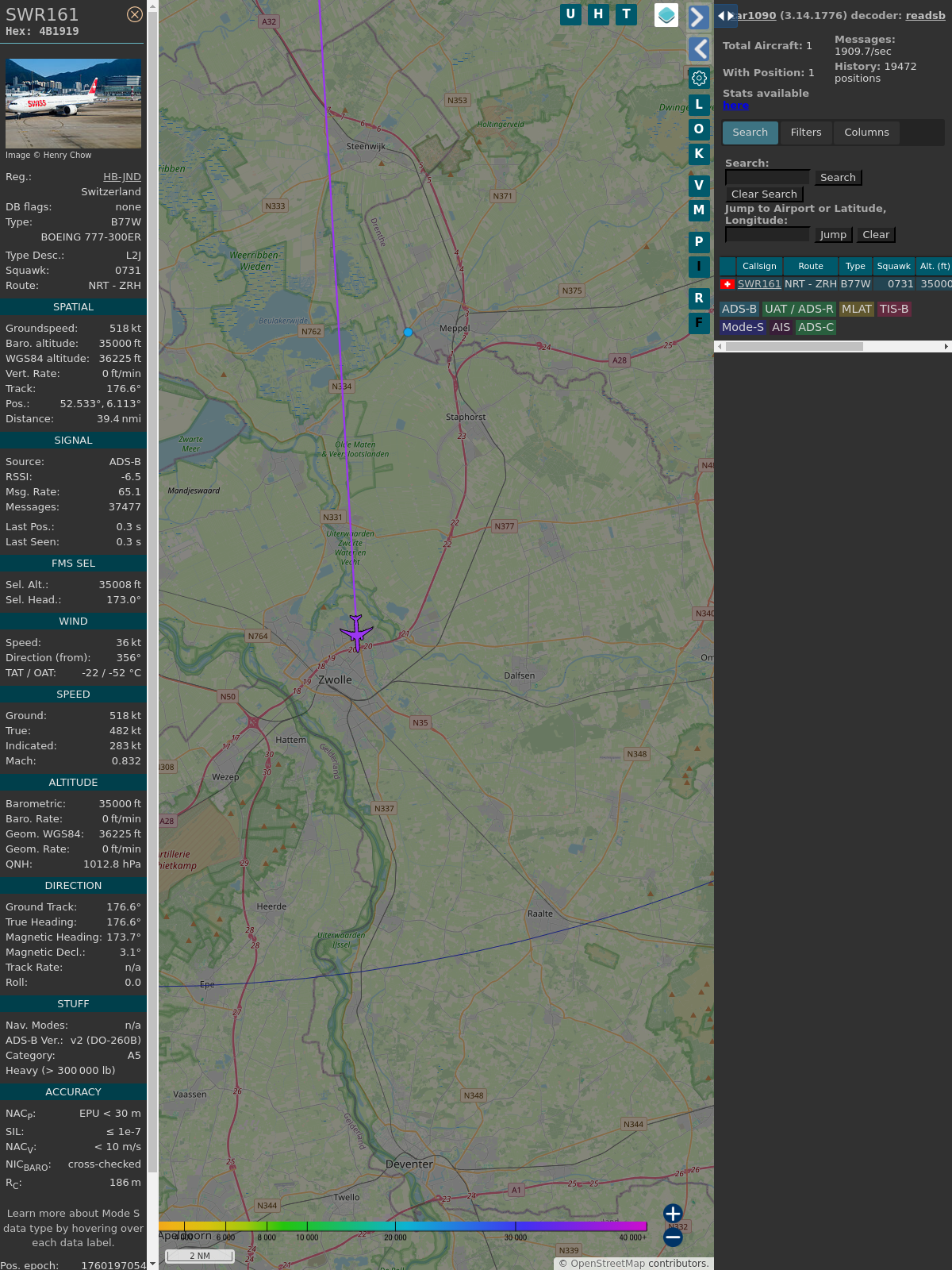Click the blue receiver location dot

point(408,333)
